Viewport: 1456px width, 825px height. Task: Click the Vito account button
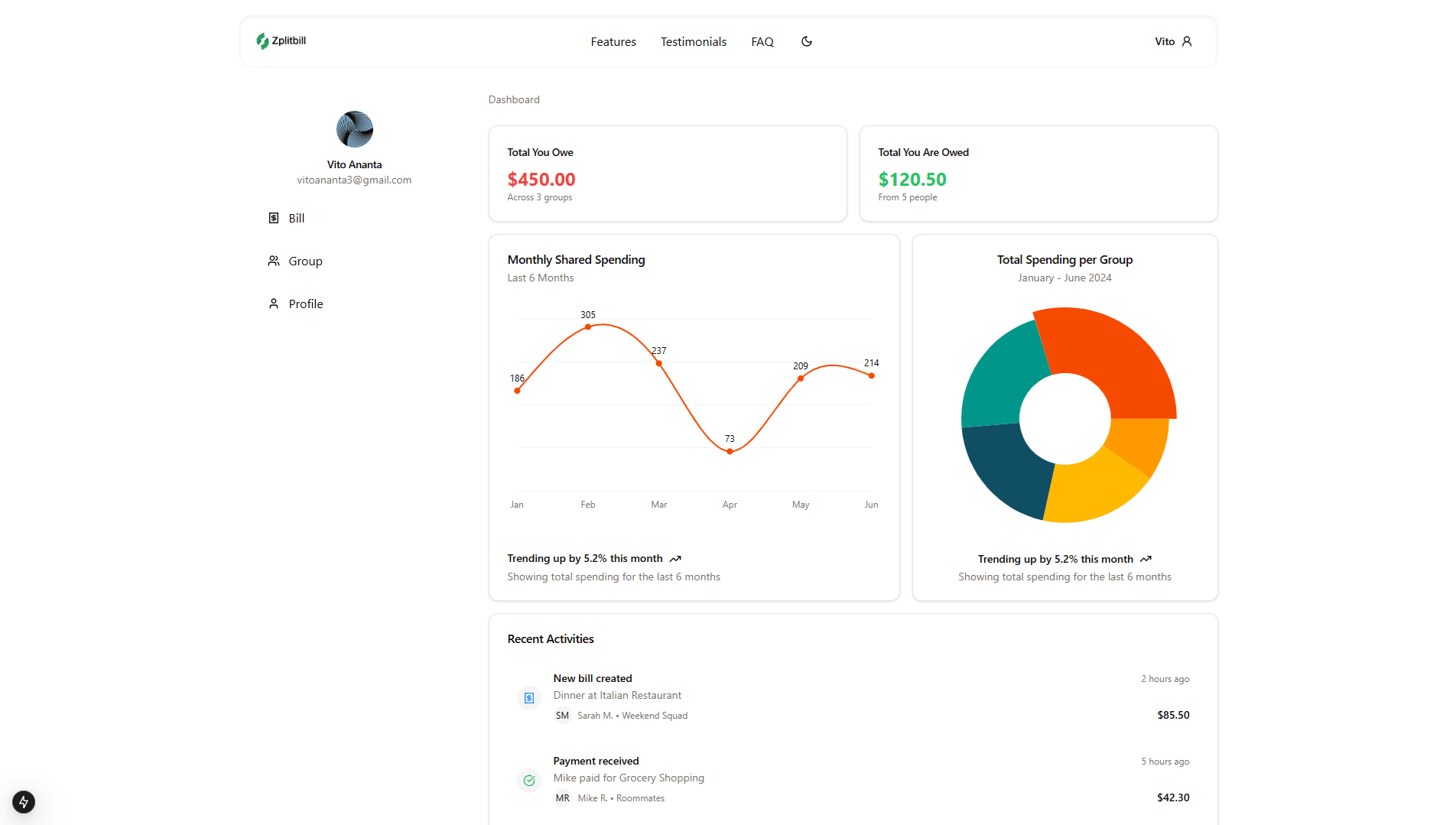(1163, 41)
